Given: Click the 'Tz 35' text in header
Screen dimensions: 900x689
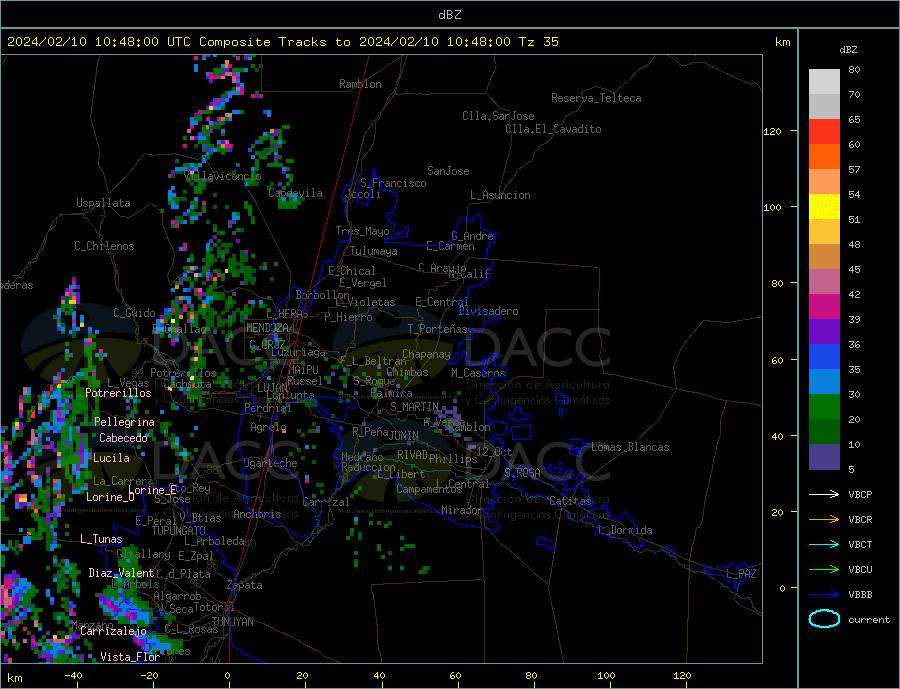Looking at the screenshot, I should pyautogui.click(x=538, y=42).
